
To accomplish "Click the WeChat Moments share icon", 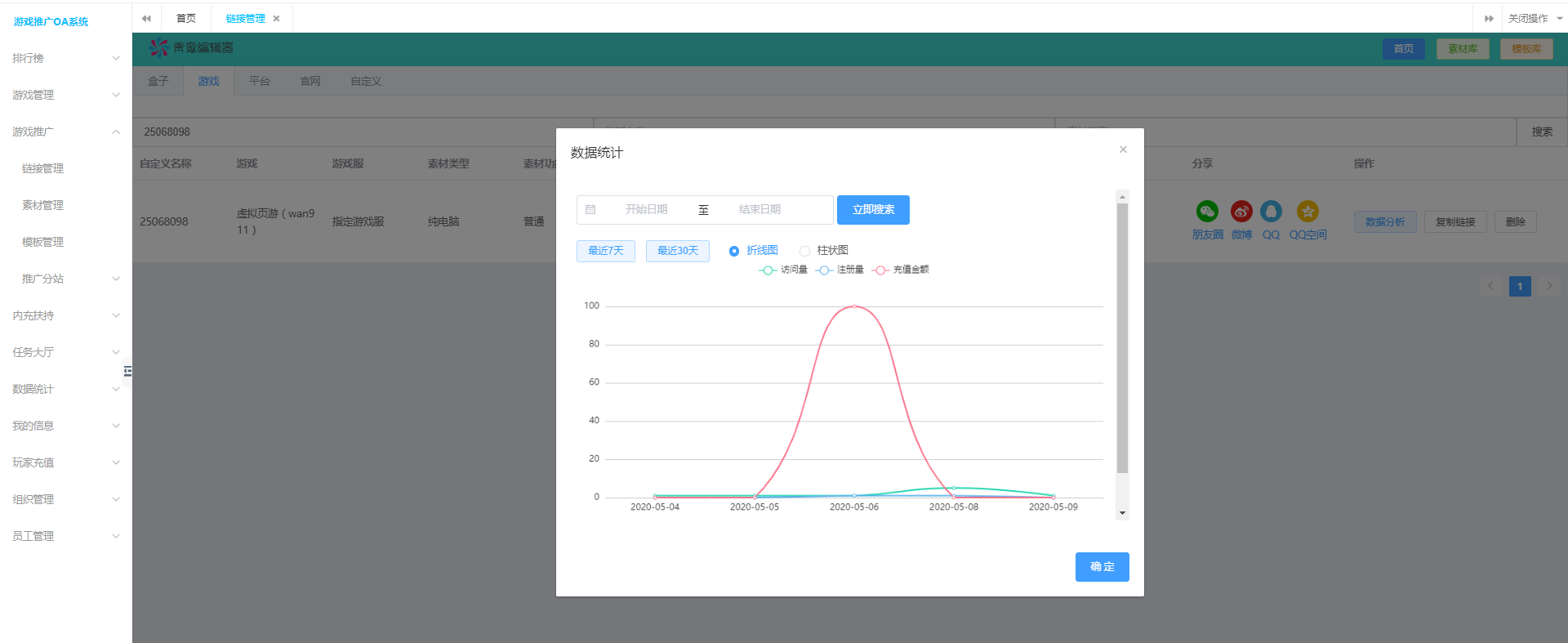I will 1207,212.
